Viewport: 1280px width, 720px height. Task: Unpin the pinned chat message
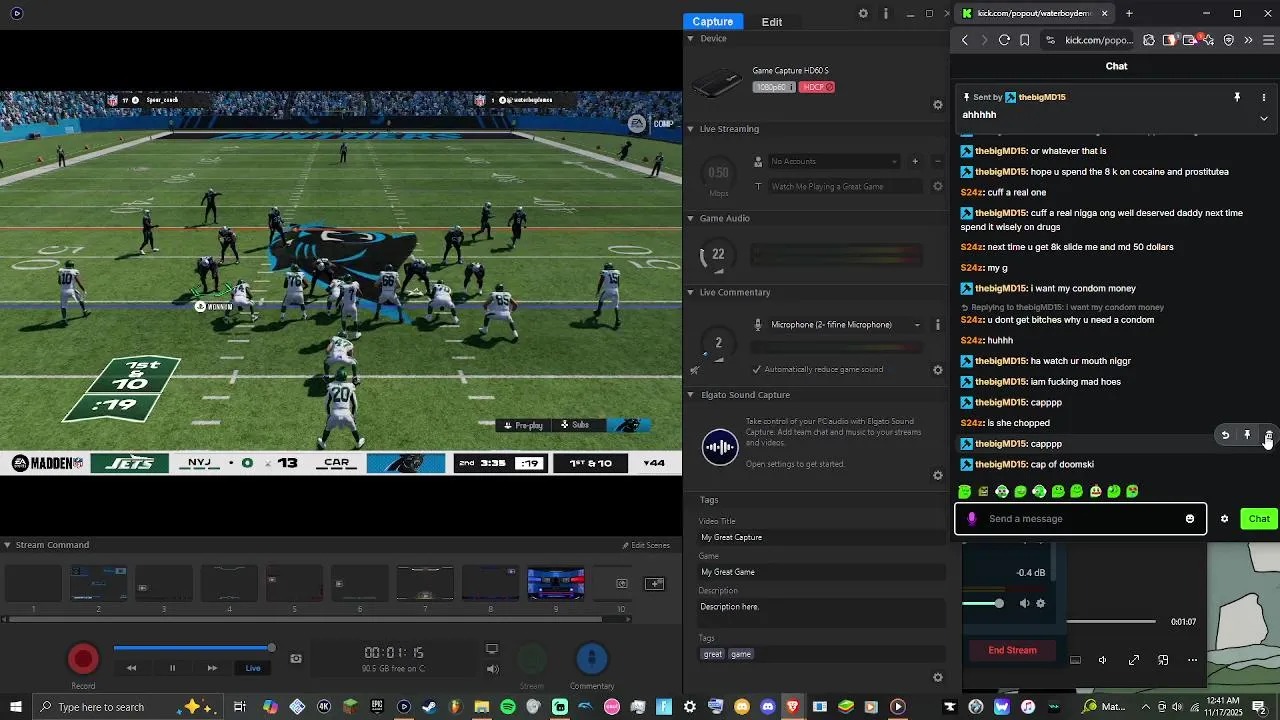coord(1237,97)
